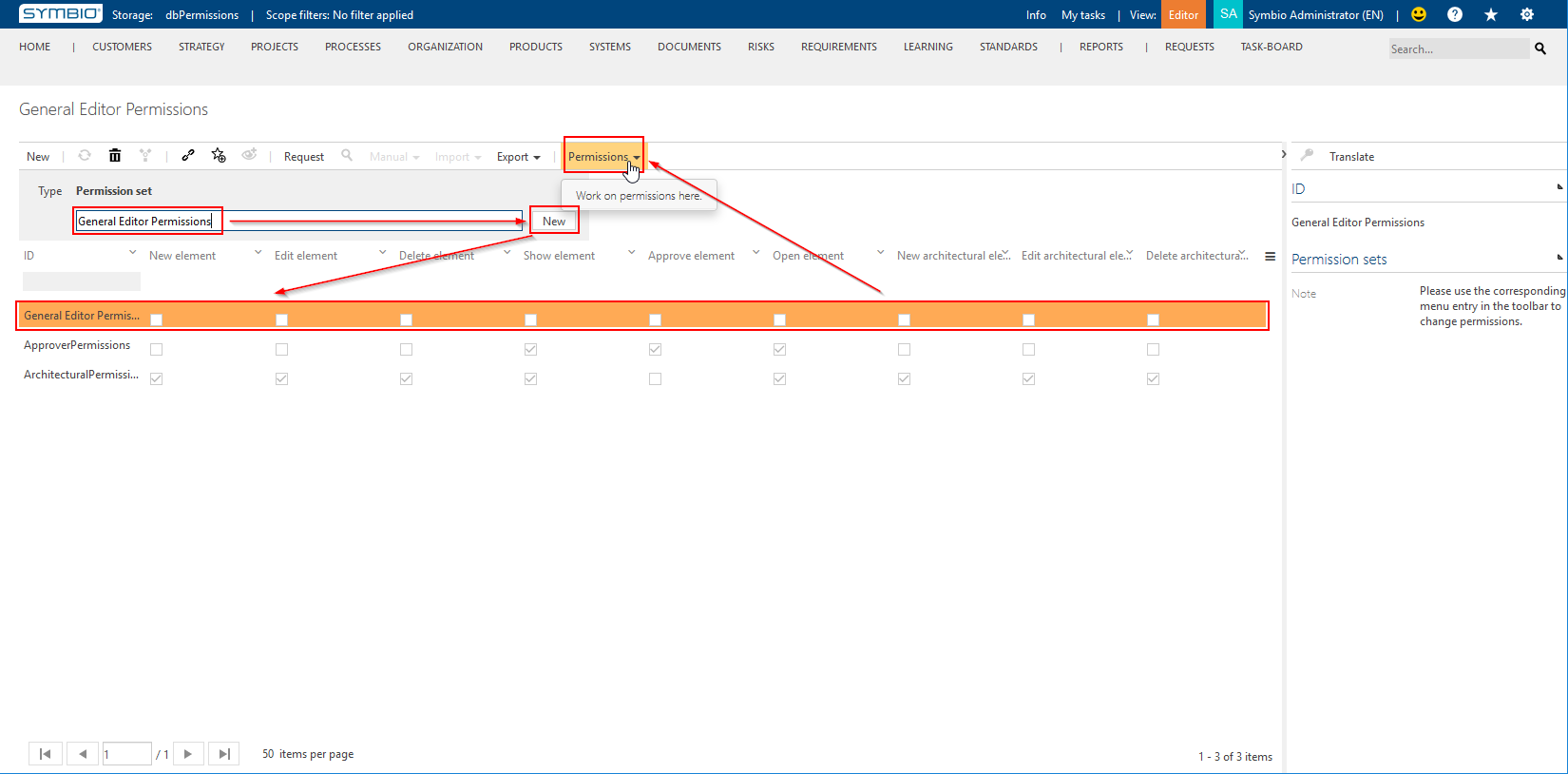Viewport: 1568px width, 774px height.
Task: Open the ID column filter chevron
Action: pos(132,252)
